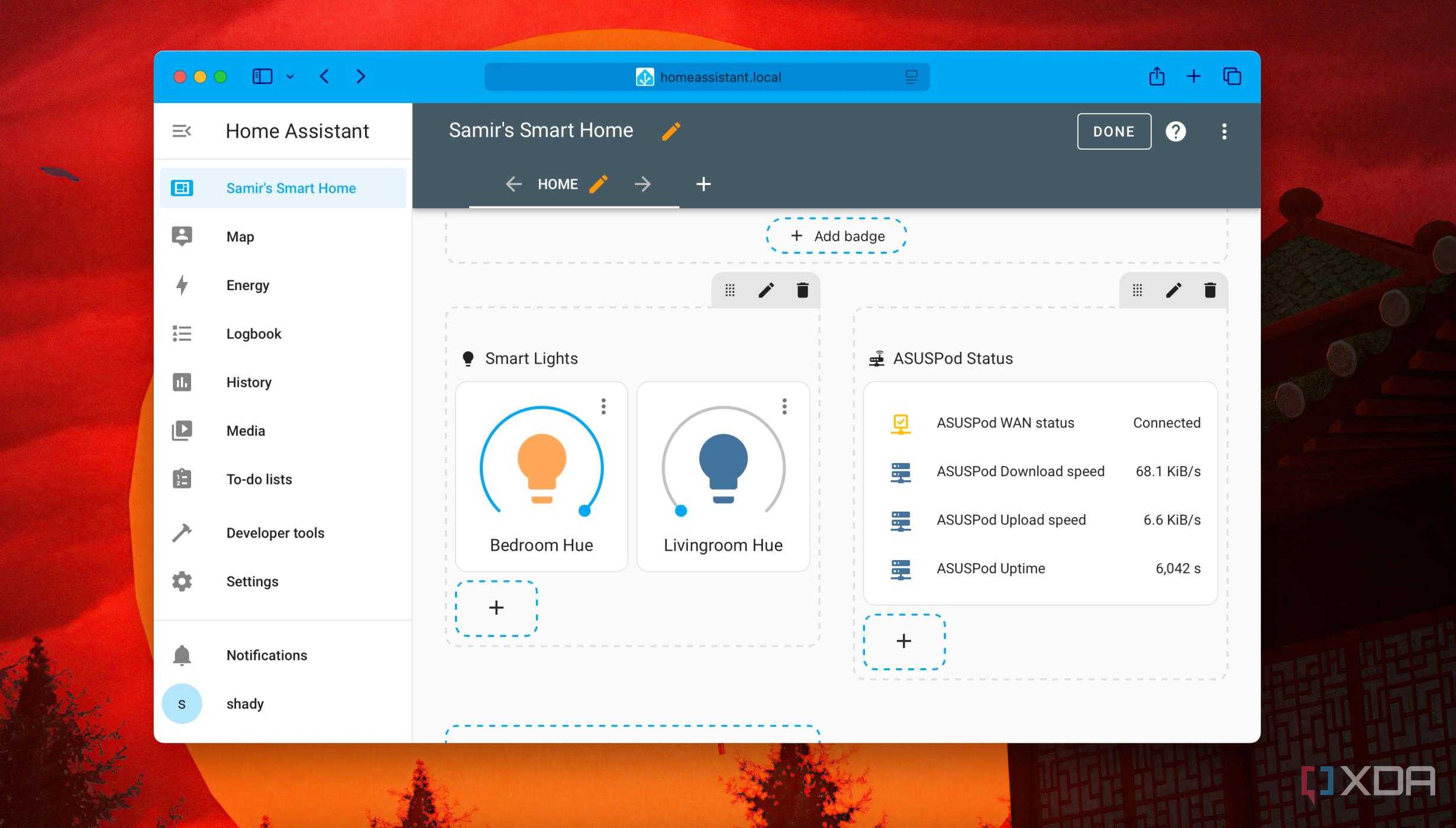1456x828 pixels.
Task: Grab the Smart Lights section drag handle
Action: tap(730, 290)
